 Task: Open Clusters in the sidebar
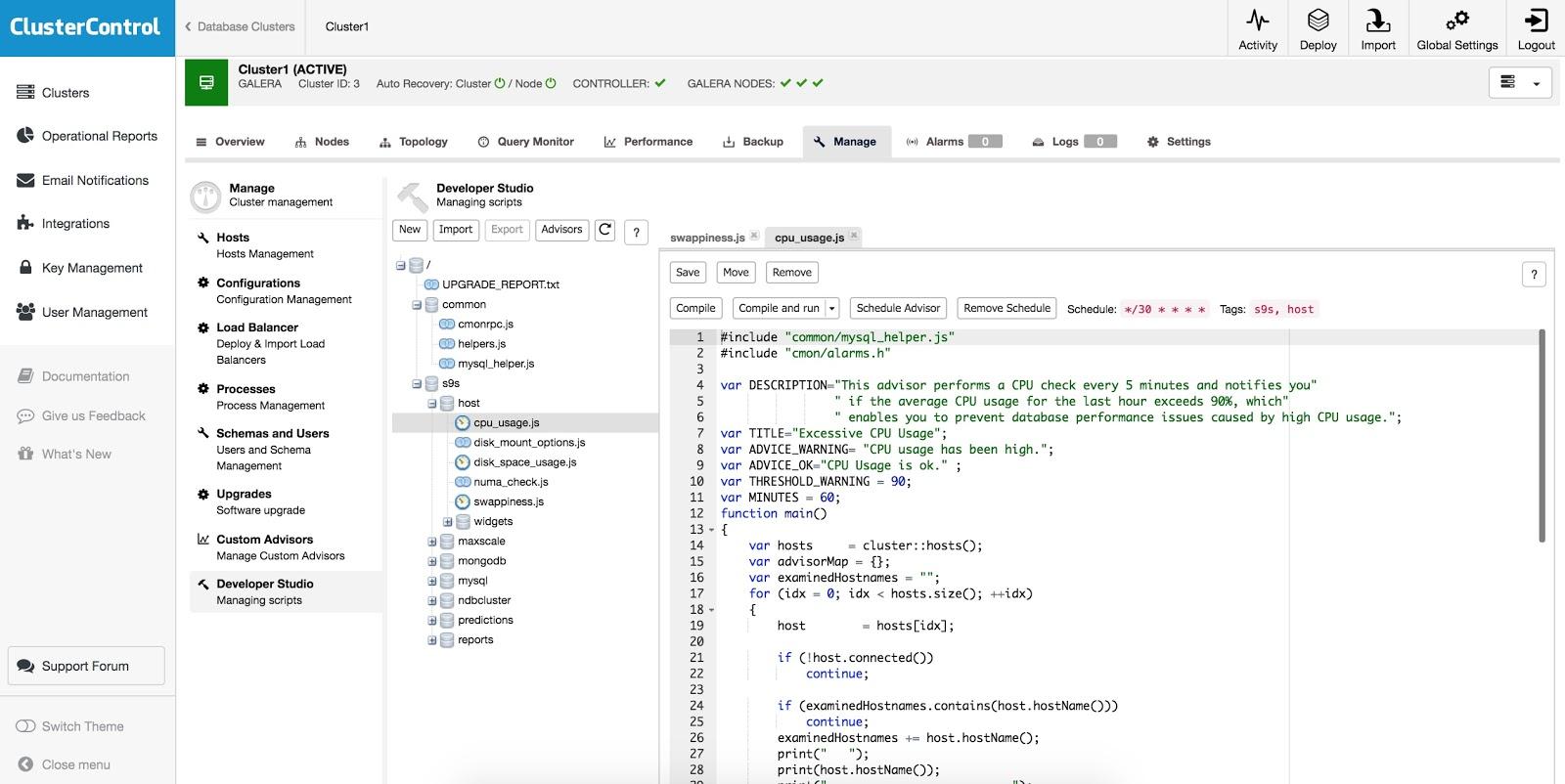click(x=66, y=93)
